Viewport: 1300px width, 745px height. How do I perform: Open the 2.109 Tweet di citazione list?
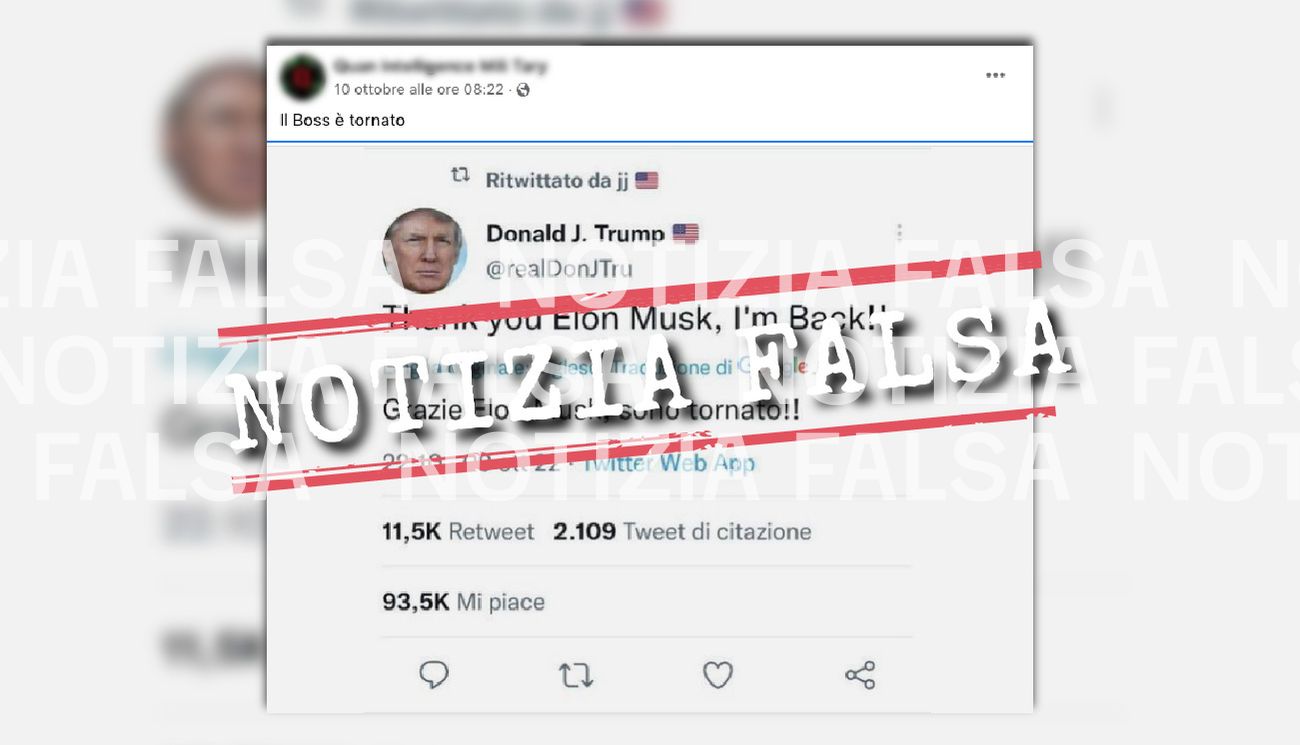click(x=682, y=531)
